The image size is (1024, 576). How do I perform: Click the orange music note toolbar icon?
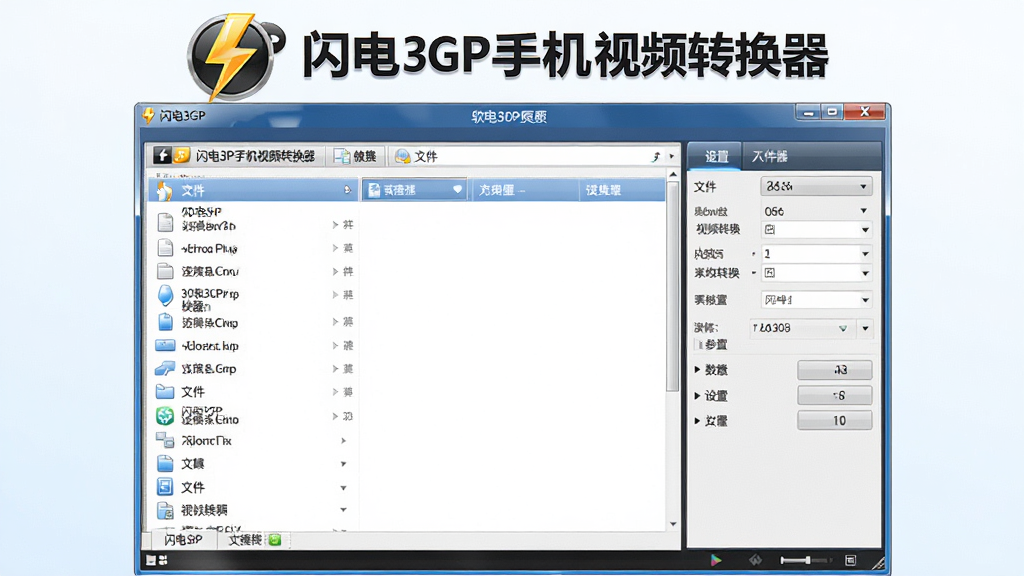[182, 155]
